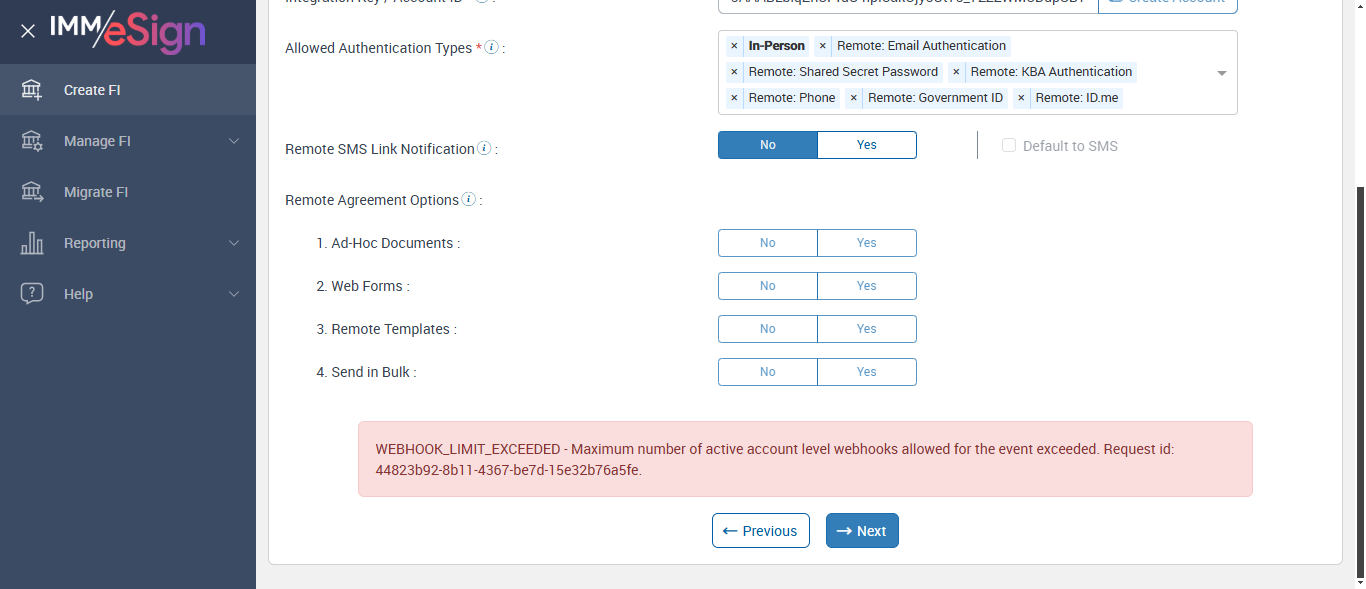1366x589 pixels.
Task: Click the Reporting bar chart icon
Action: (x=32, y=243)
